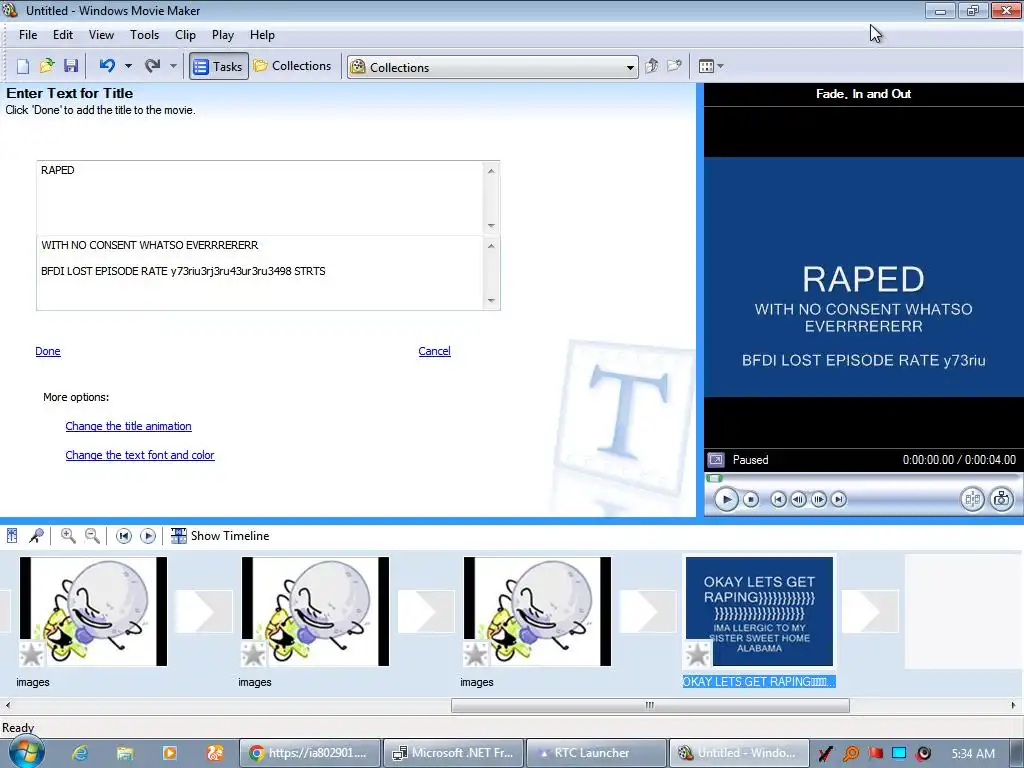Viewport: 1024px width, 768px height.
Task: Click the Rewind Storyboard icon
Action: (123, 536)
